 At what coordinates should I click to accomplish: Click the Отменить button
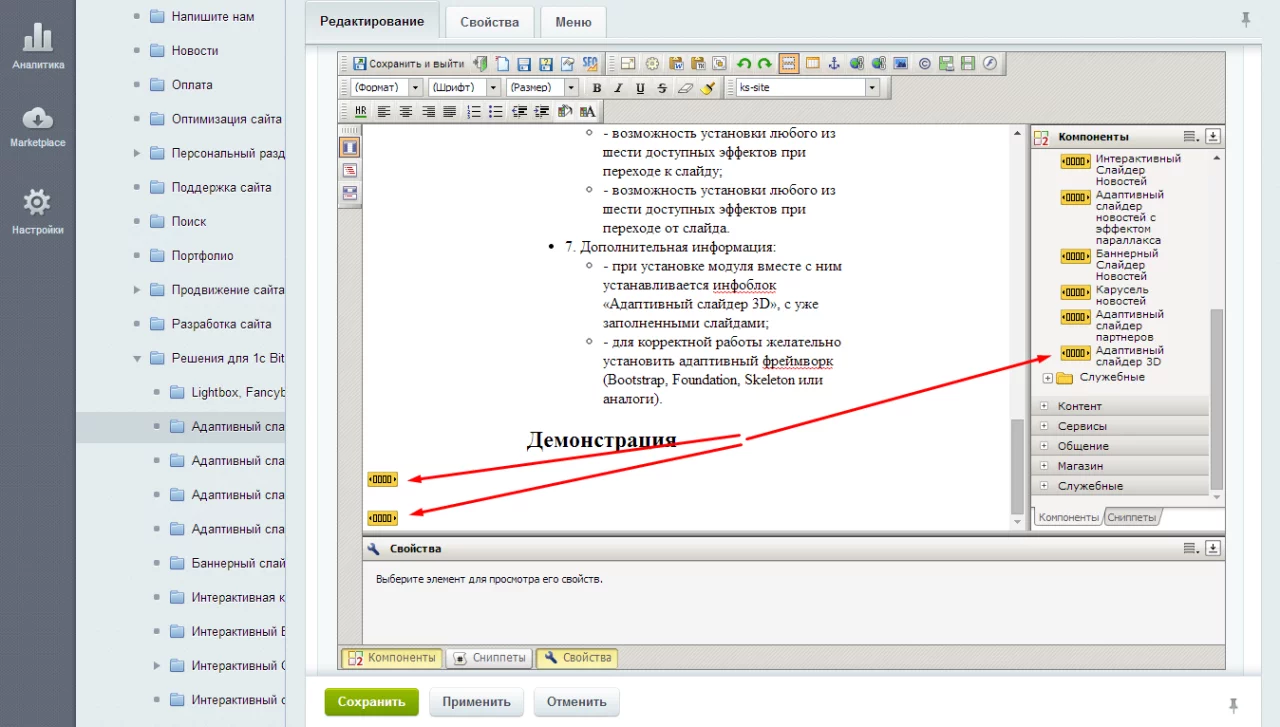tap(576, 702)
